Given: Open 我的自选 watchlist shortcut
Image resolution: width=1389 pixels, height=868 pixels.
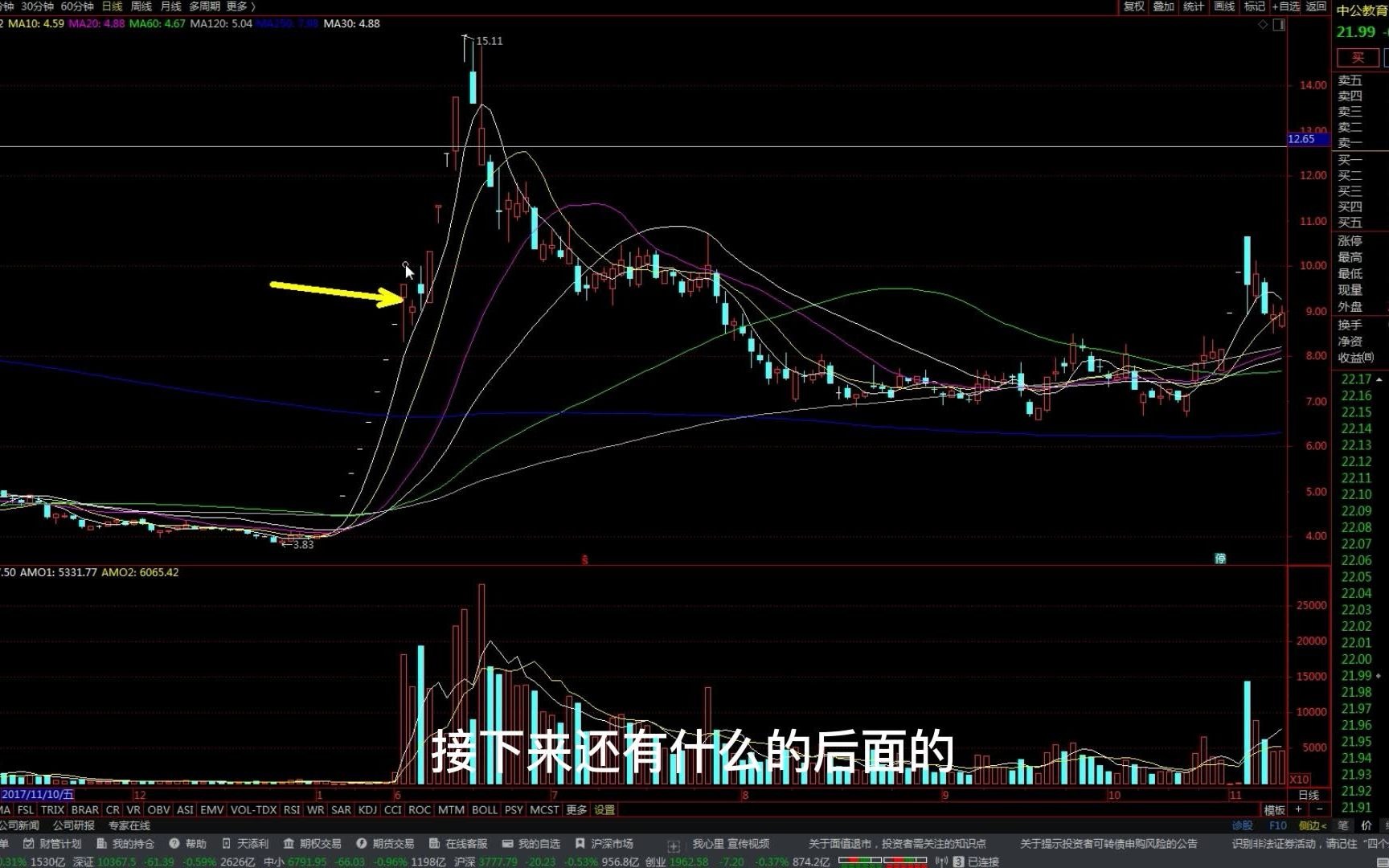Looking at the screenshot, I should [x=531, y=843].
